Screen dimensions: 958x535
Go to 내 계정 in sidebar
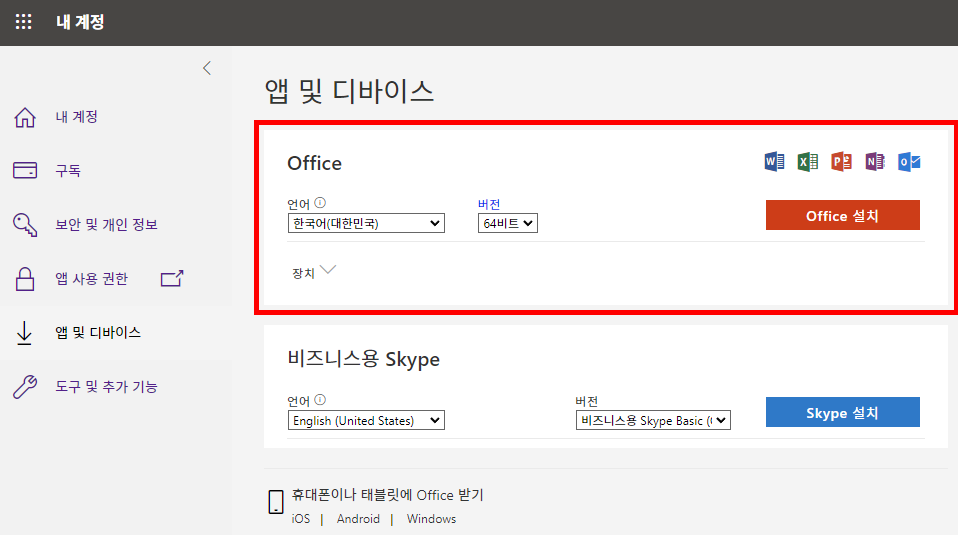pos(76,117)
